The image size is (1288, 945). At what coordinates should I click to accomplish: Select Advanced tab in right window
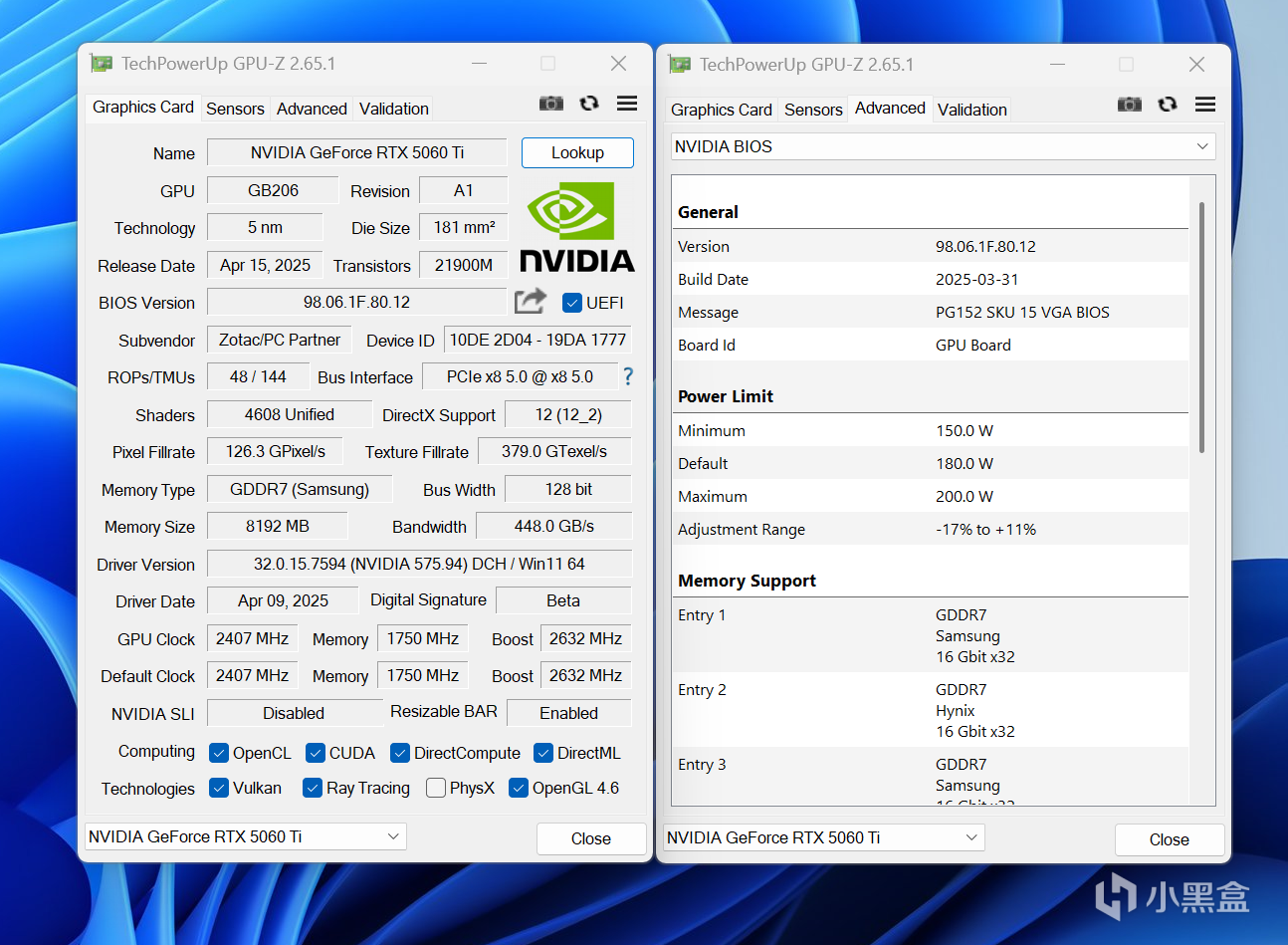click(x=890, y=108)
